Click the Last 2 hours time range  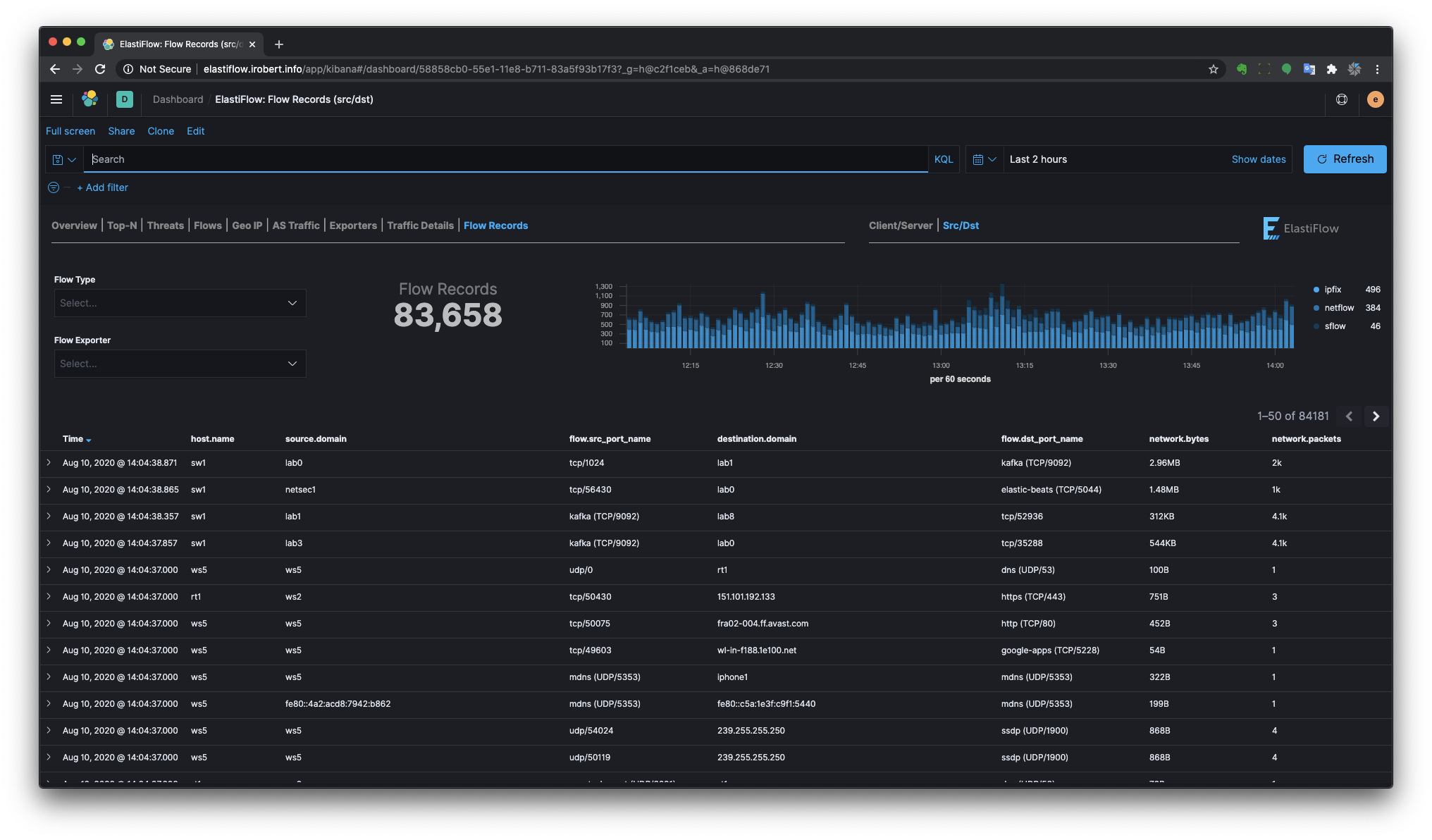point(1038,159)
